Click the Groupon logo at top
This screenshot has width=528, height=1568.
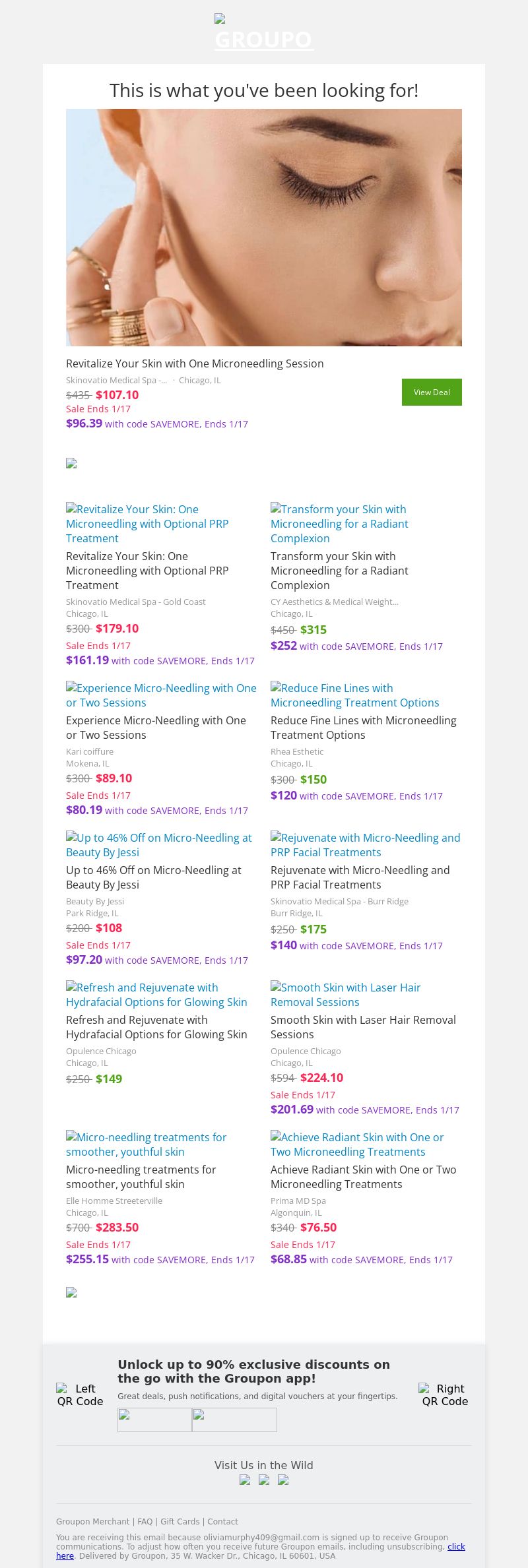pyautogui.click(x=263, y=33)
